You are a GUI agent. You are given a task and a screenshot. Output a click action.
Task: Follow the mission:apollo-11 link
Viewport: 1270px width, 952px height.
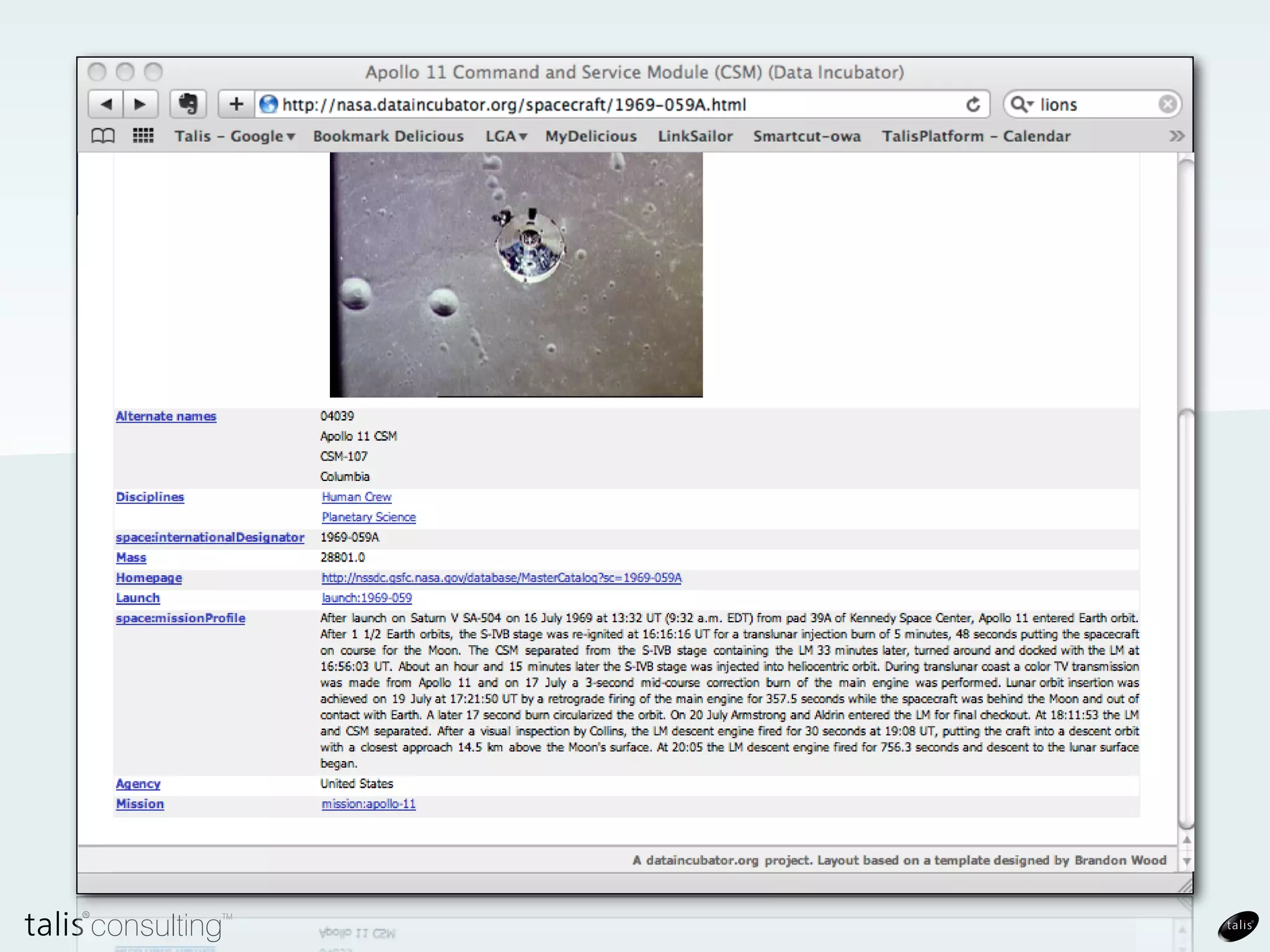click(368, 804)
